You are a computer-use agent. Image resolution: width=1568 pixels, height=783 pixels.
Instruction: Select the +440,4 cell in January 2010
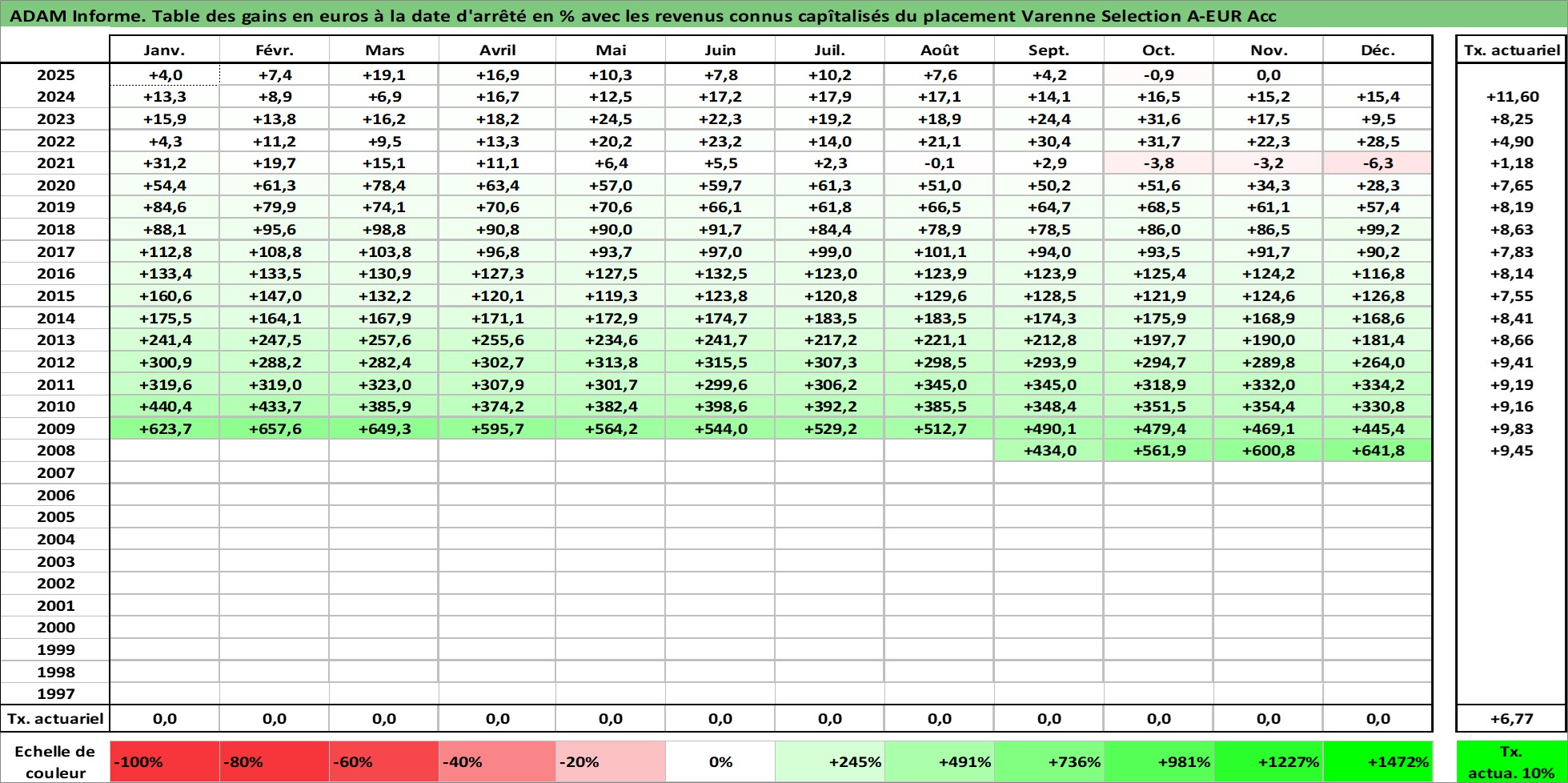[x=164, y=406]
